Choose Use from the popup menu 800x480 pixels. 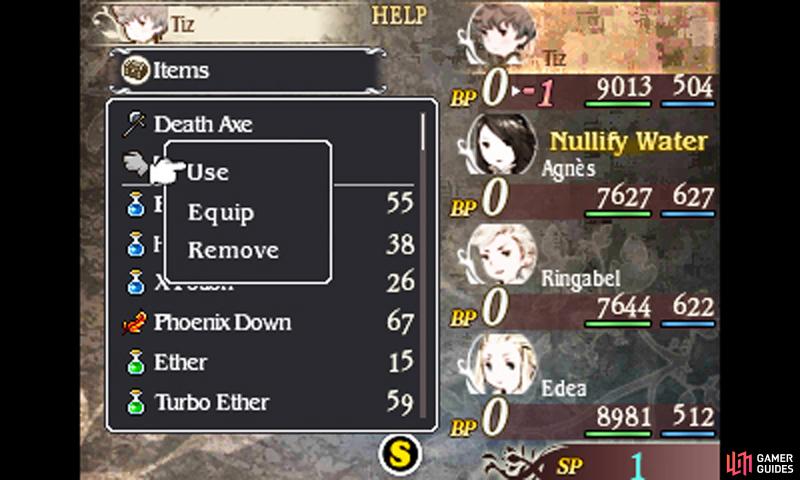[208, 172]
